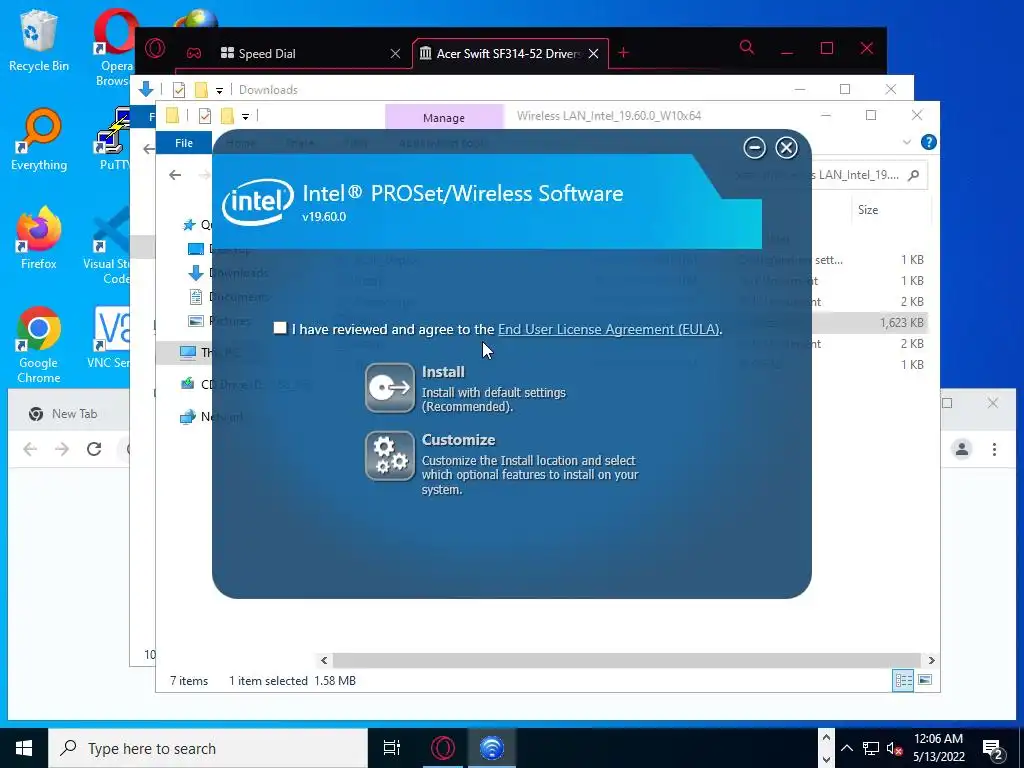The height and width of the screenshot is (768, 1024).
Task: Open the Recycle Bin desktop icon
Action: pyautogui.click(x=39, y=40)
